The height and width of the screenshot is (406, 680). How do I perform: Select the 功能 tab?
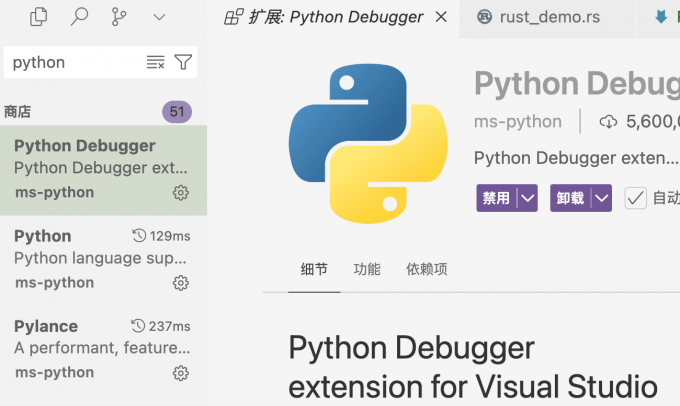tap(366, 269)
